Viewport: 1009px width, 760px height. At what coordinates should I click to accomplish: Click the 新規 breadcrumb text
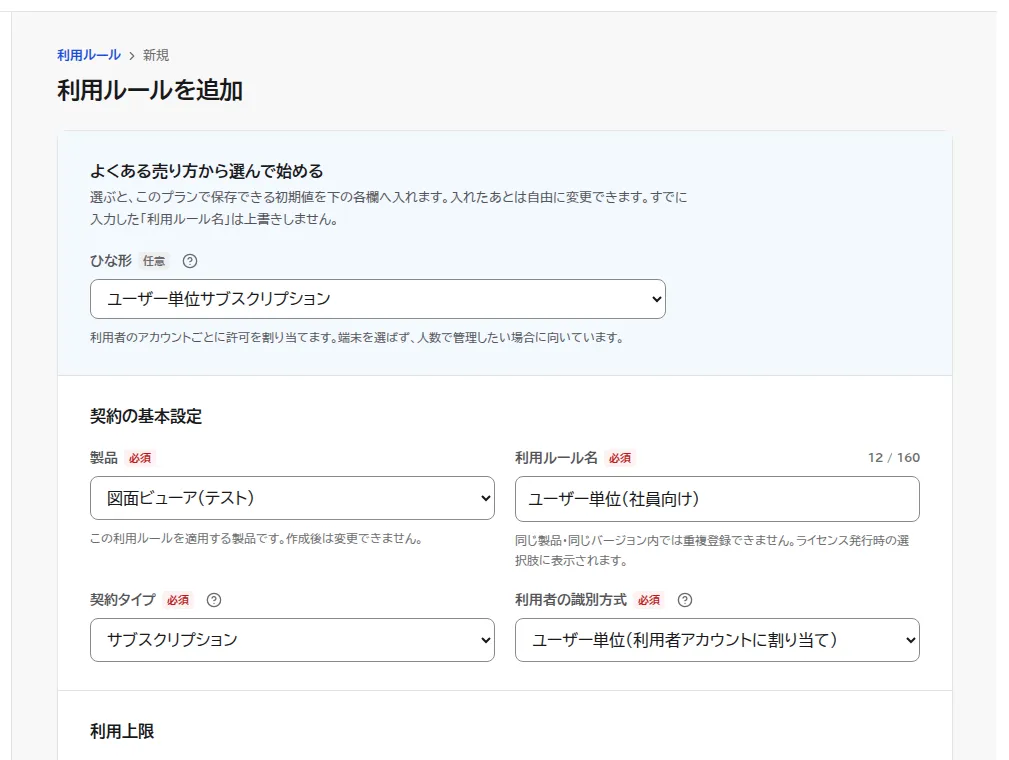click(156, 55)
